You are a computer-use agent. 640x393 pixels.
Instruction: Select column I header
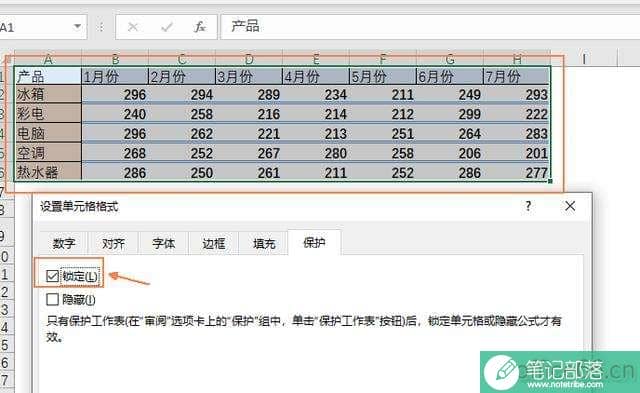(584, 59)
